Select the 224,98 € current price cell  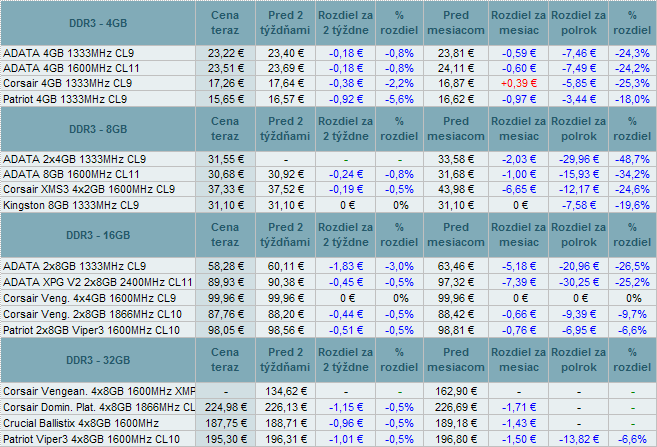coord(225,407)
